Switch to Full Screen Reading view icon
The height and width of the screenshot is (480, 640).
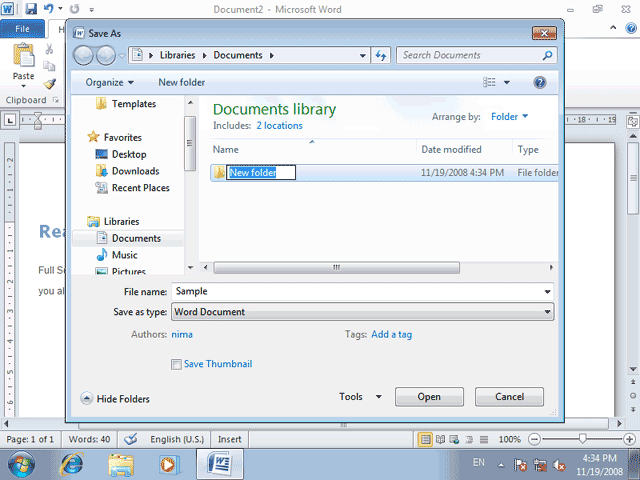[x=440, y=440]
